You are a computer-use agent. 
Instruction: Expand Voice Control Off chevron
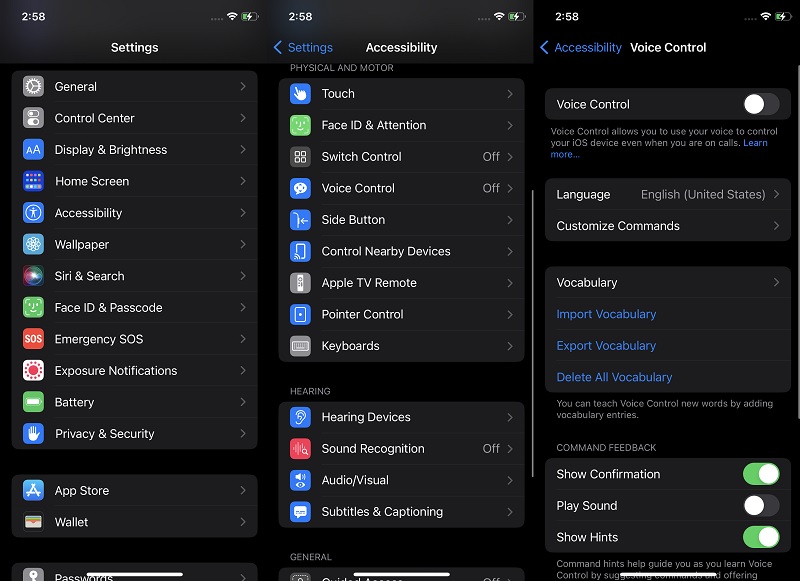[510, 189]
